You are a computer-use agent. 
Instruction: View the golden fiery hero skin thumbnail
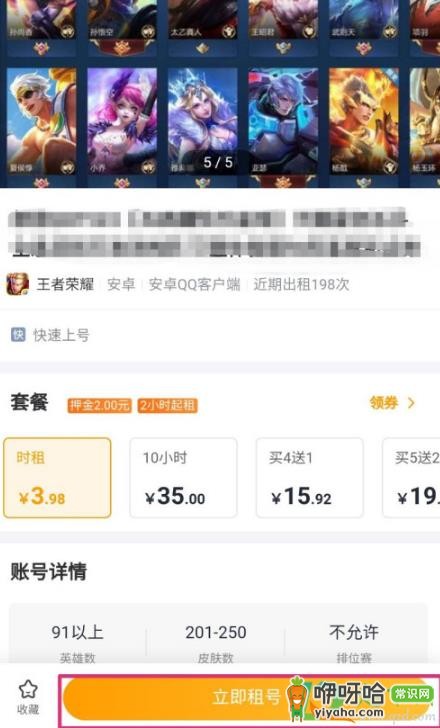tap(364, 122)
